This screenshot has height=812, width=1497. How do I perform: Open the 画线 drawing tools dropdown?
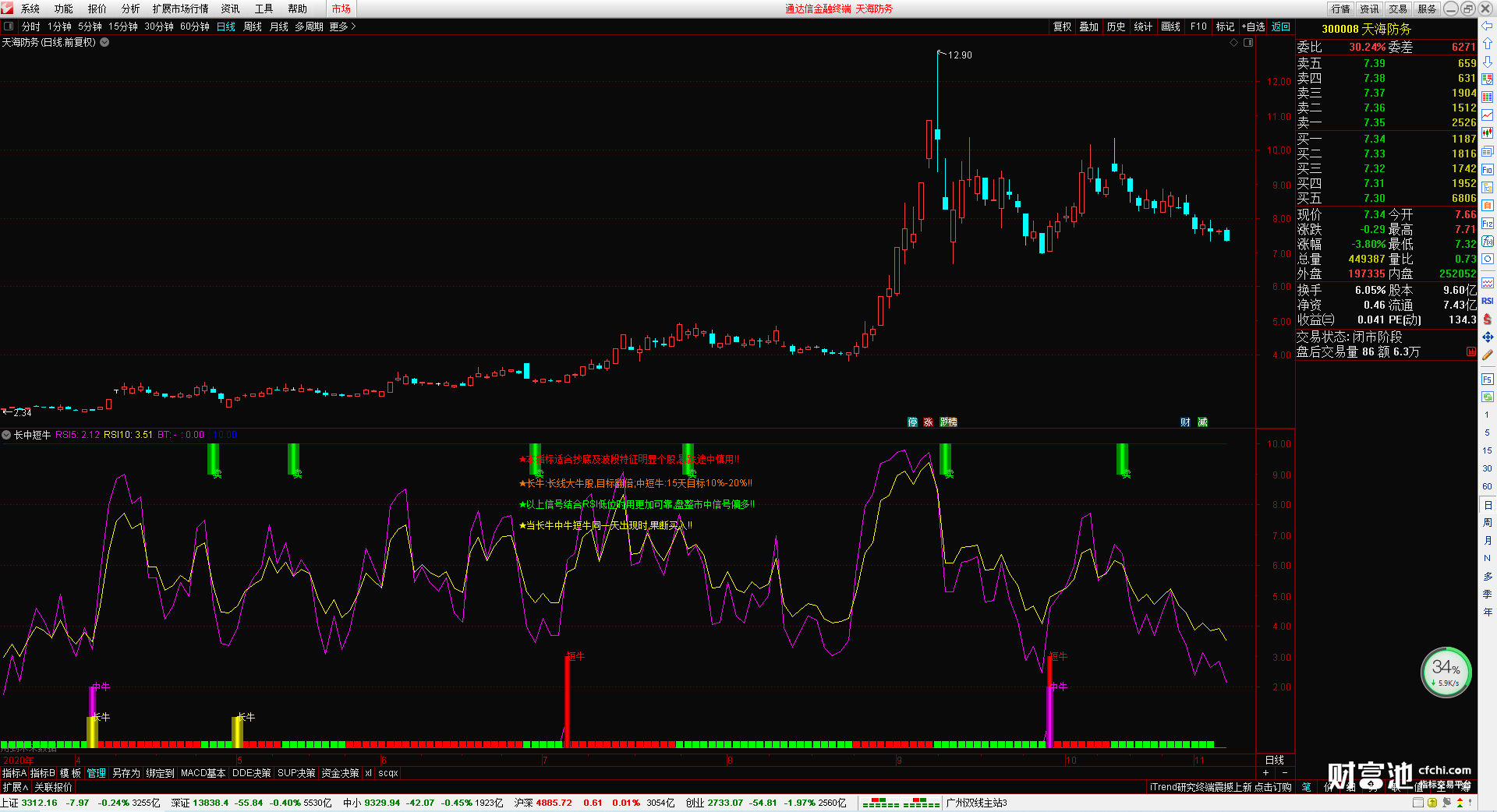[x=1171, y=26]
